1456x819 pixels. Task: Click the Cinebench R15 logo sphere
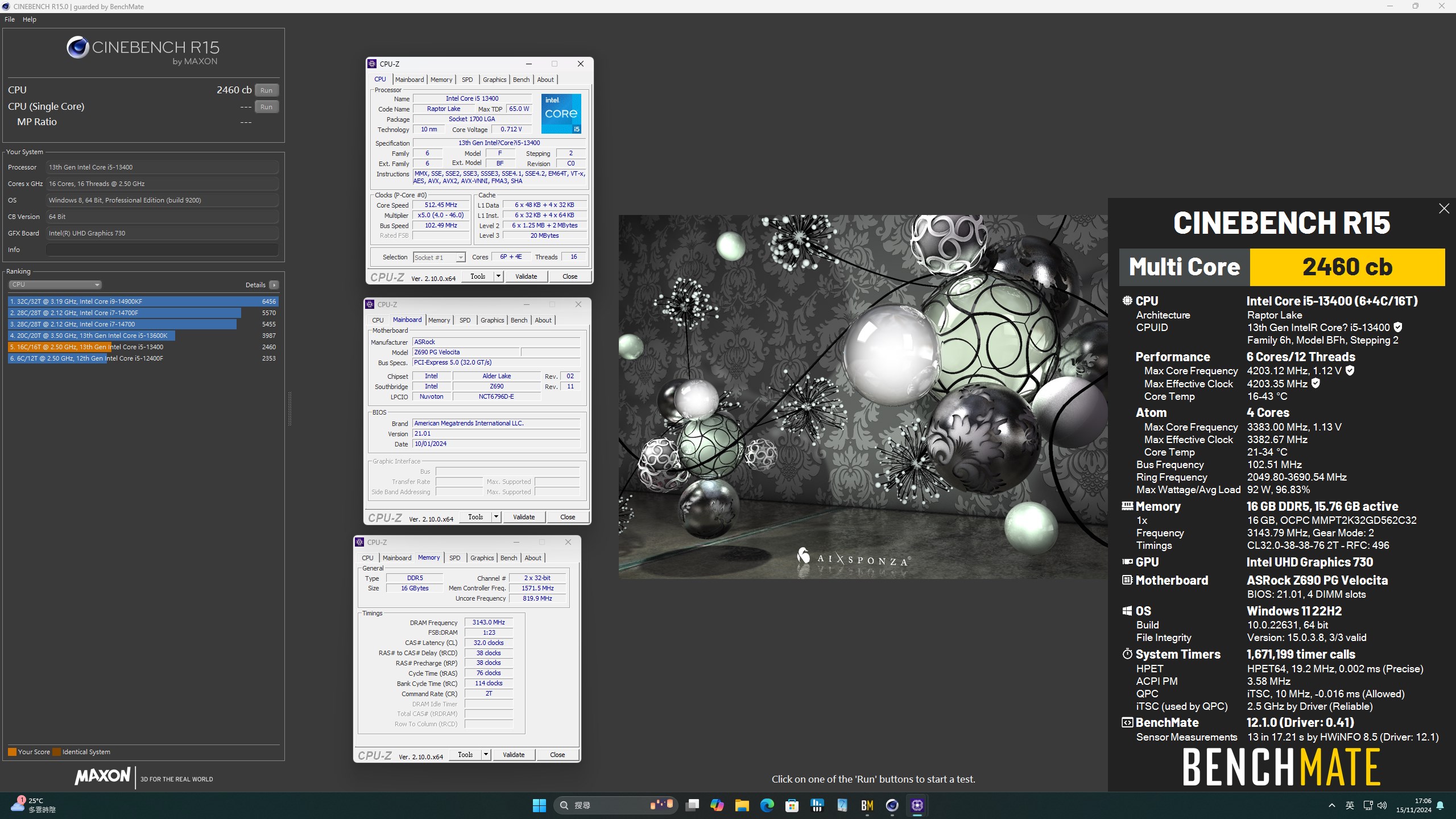(78, 47)
